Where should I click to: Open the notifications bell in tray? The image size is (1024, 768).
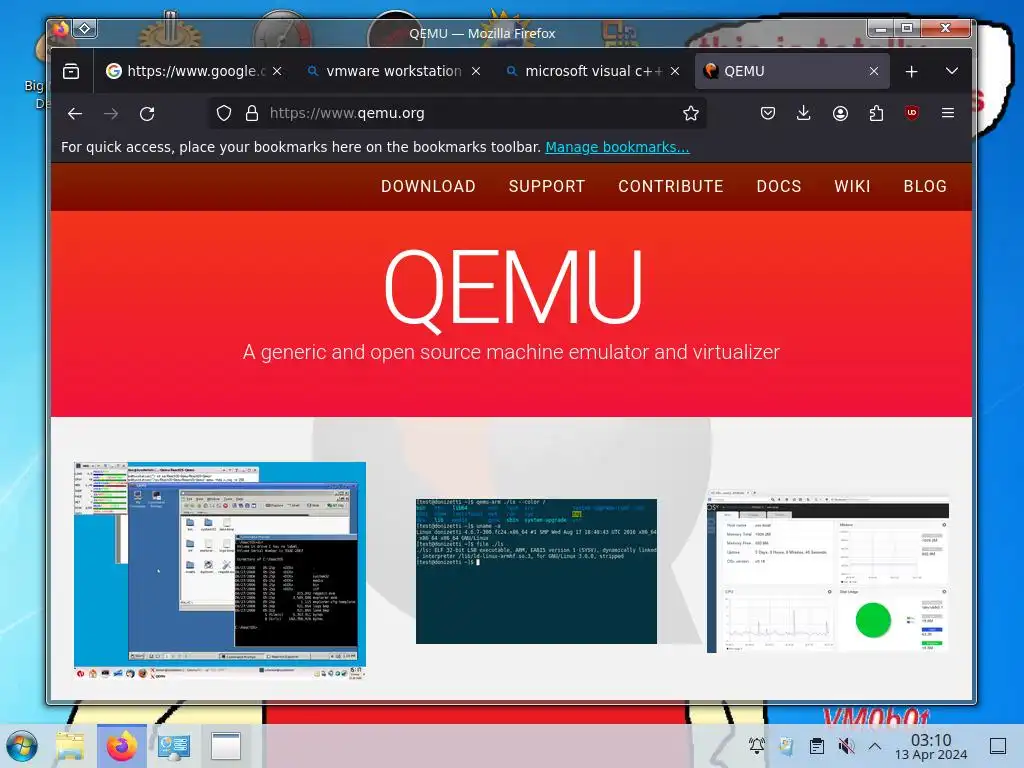[757, 746]
